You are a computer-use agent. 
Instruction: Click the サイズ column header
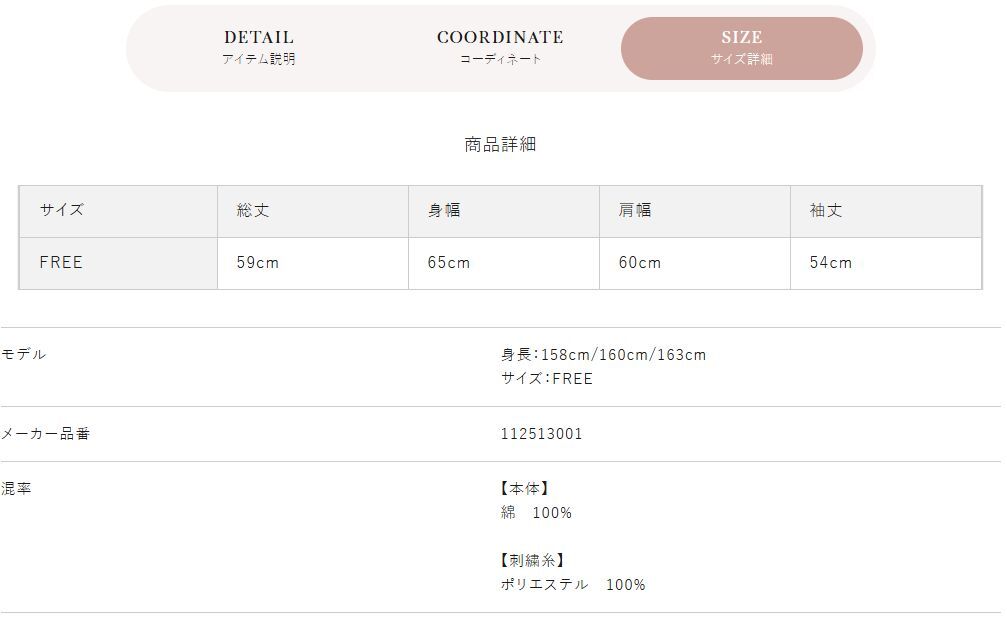coord(118,211)
